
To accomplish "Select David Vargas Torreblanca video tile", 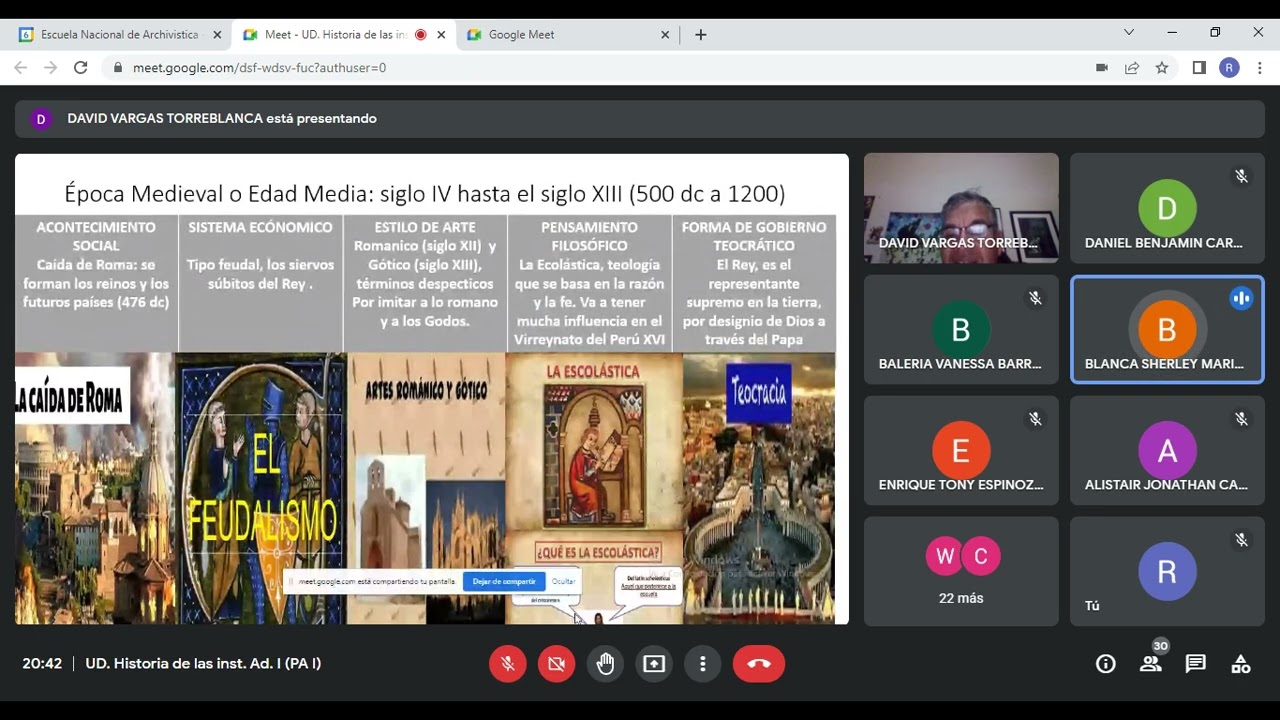I will tap(961, 208).
